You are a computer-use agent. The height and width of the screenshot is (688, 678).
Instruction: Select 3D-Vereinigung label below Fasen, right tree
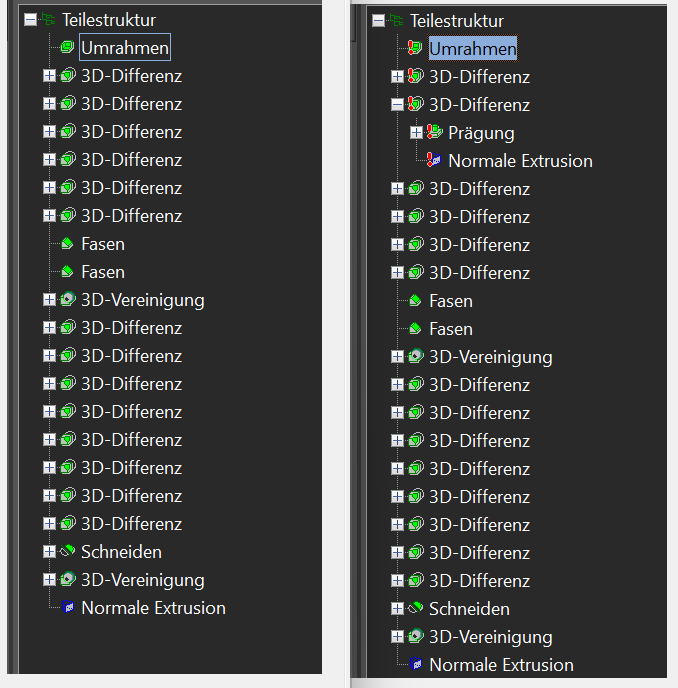point(491,358)
